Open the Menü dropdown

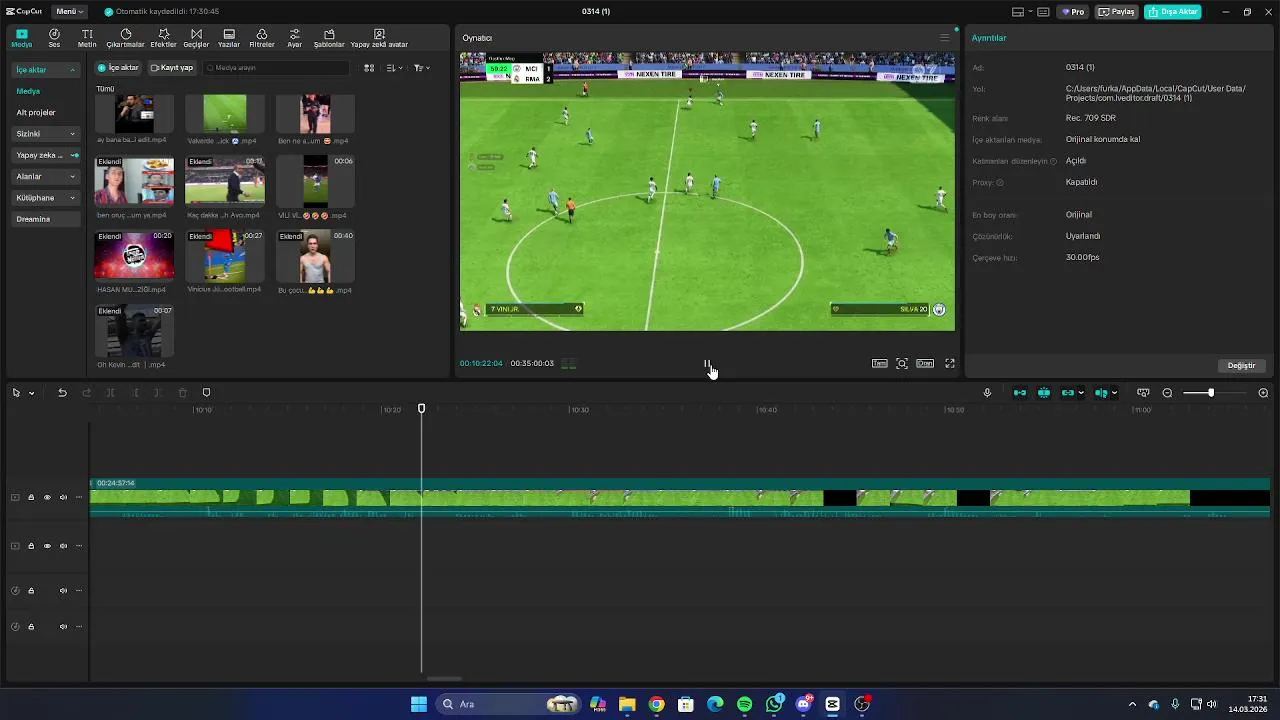tap(69, 11)
